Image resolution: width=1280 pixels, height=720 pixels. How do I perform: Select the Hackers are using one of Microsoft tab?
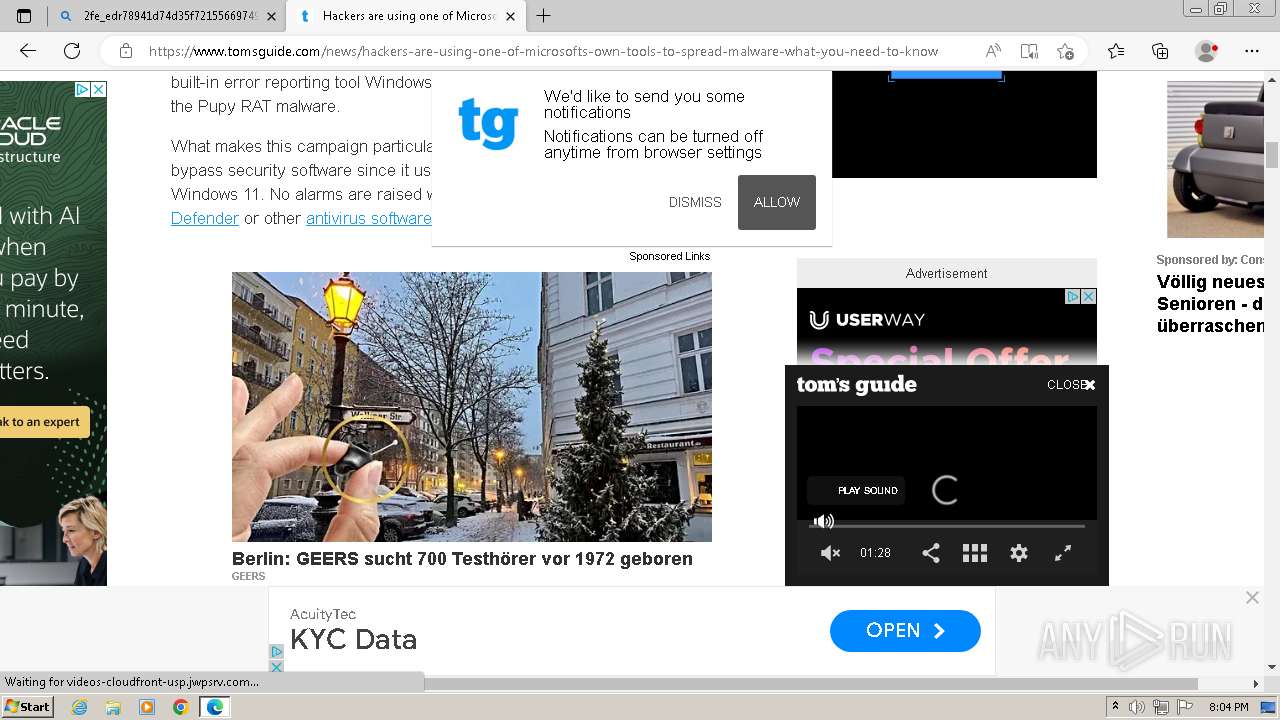pos(405,16)
